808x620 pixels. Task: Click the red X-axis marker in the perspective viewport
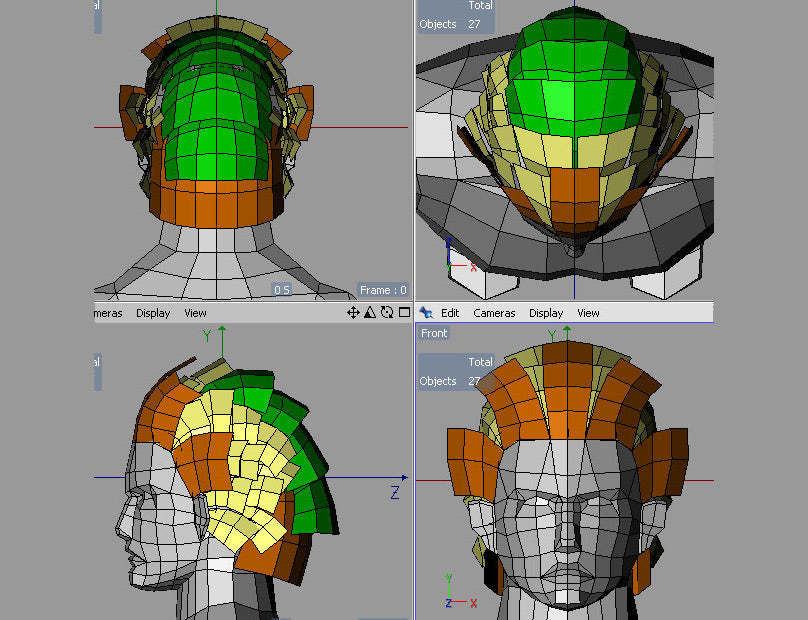click(473, 268)
